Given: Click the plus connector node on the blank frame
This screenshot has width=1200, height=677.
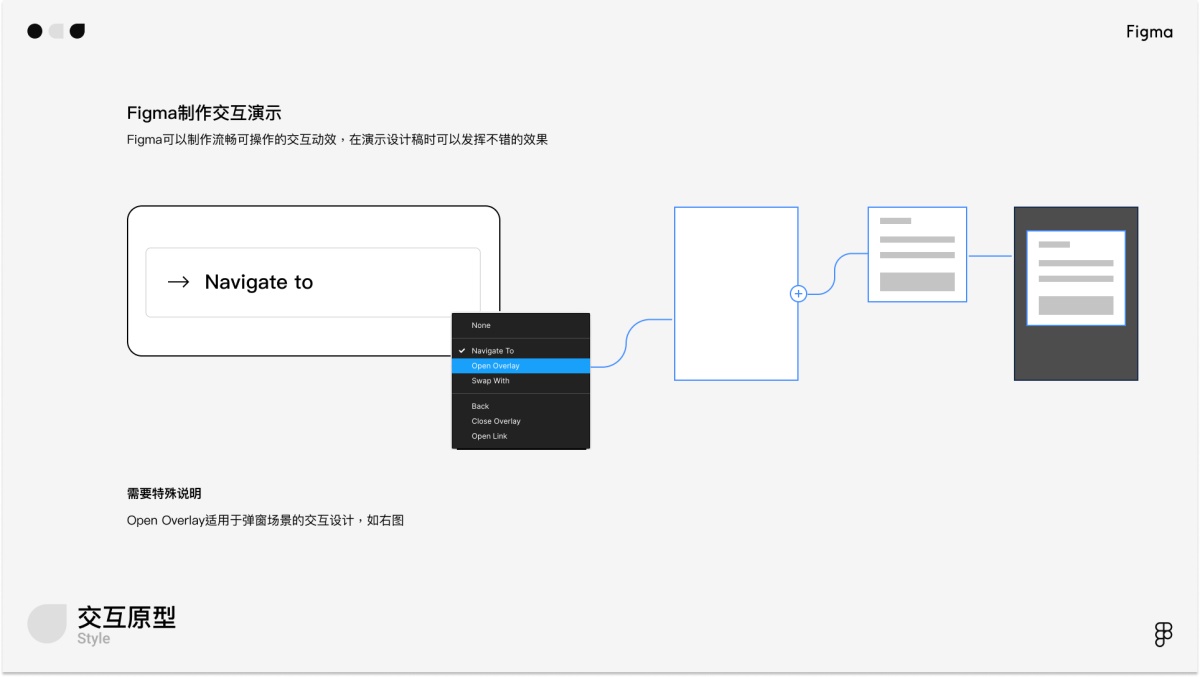Looking at the screenshot, I should [x=798, y=294].
